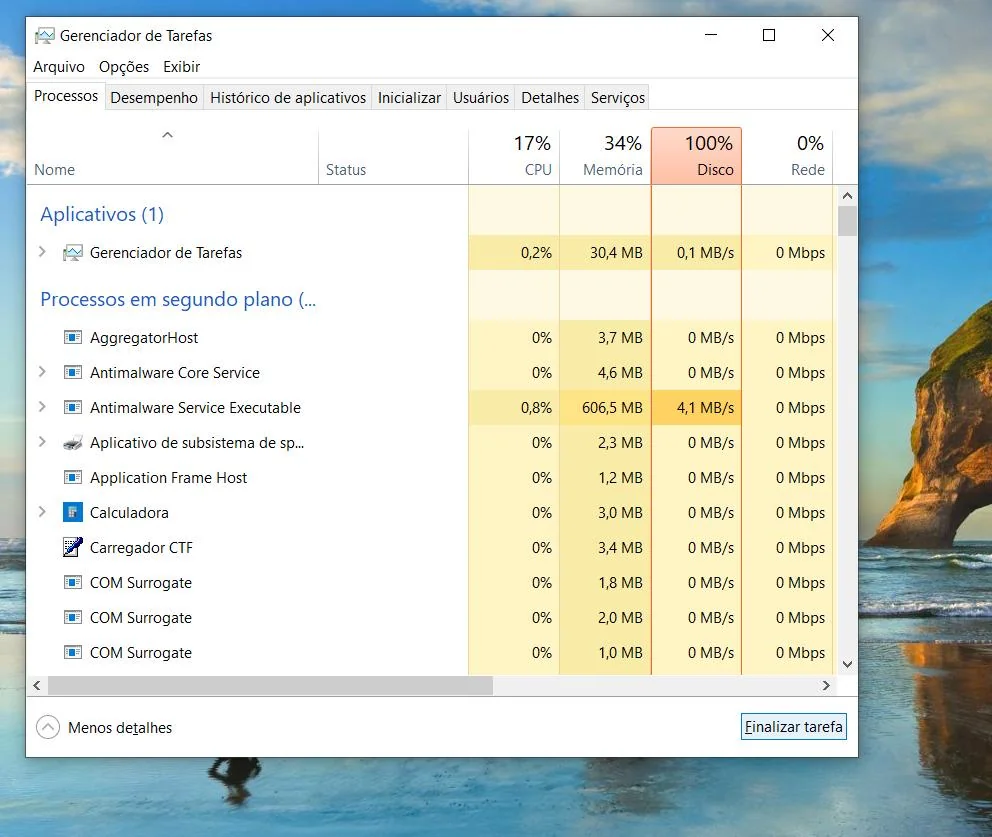
Task: Select the AggregatorHost process name
Action: 144,338
